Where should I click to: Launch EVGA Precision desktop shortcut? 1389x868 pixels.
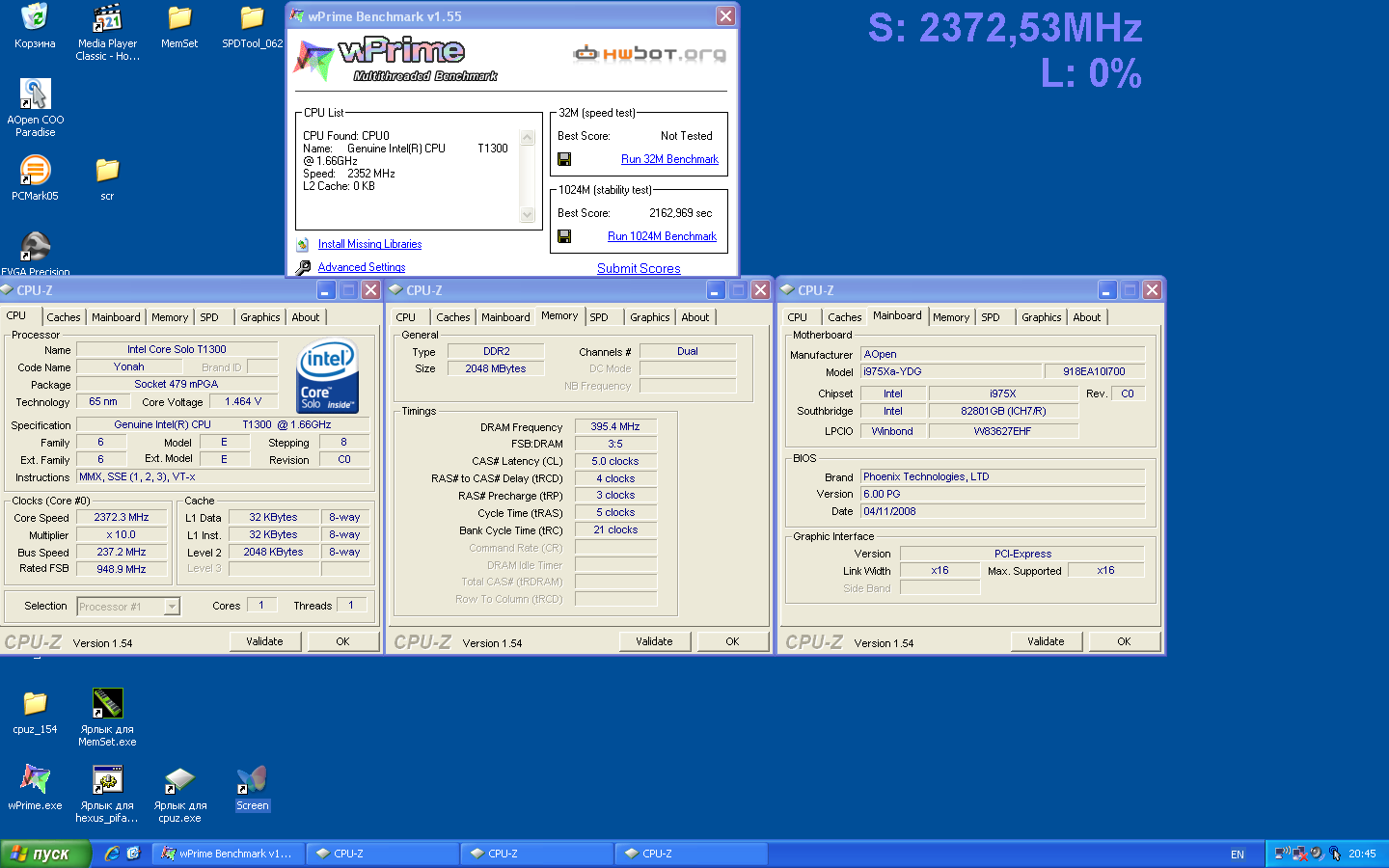(35, 247)
